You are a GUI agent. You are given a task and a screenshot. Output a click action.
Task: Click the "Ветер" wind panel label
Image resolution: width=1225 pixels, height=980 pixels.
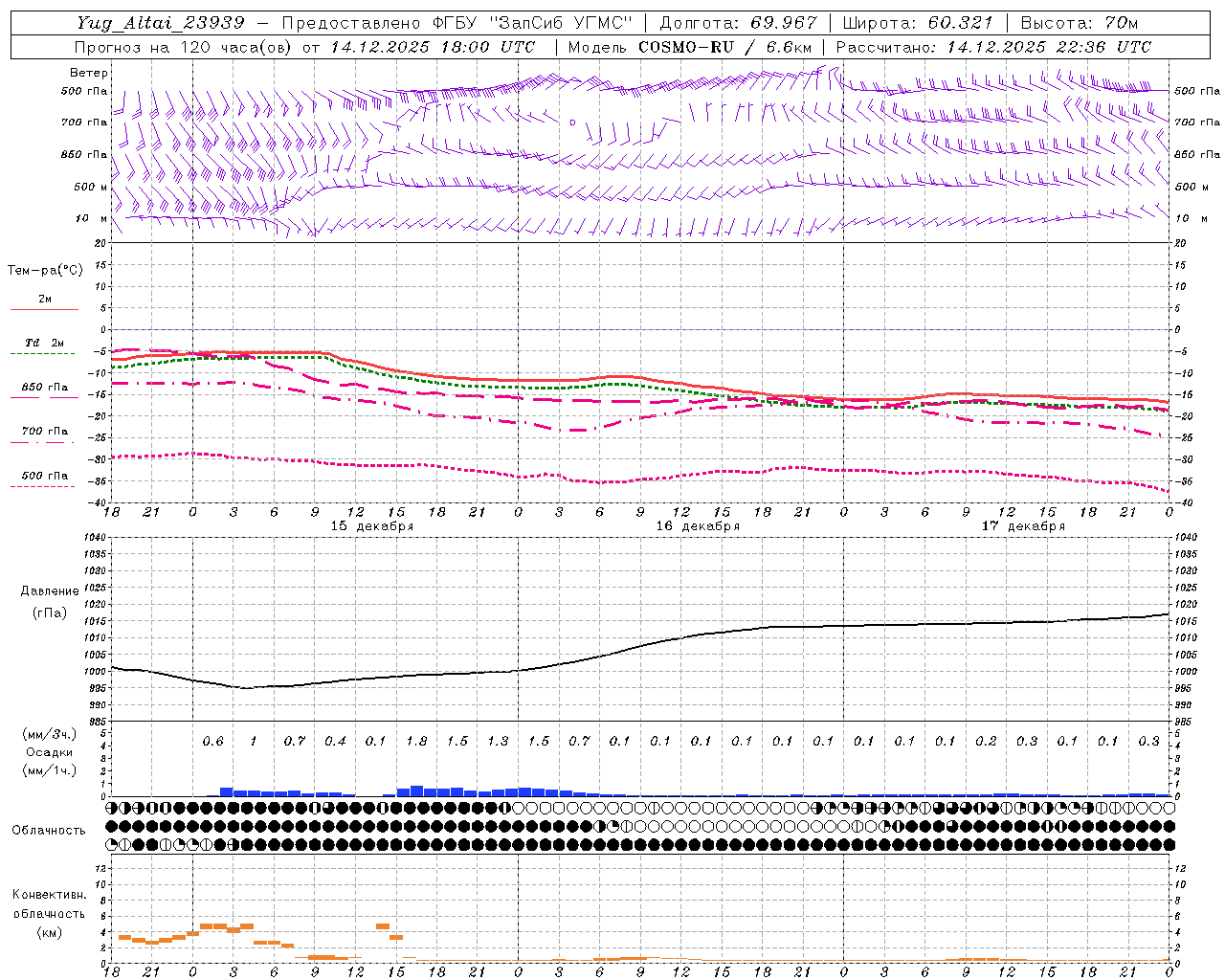89,73
